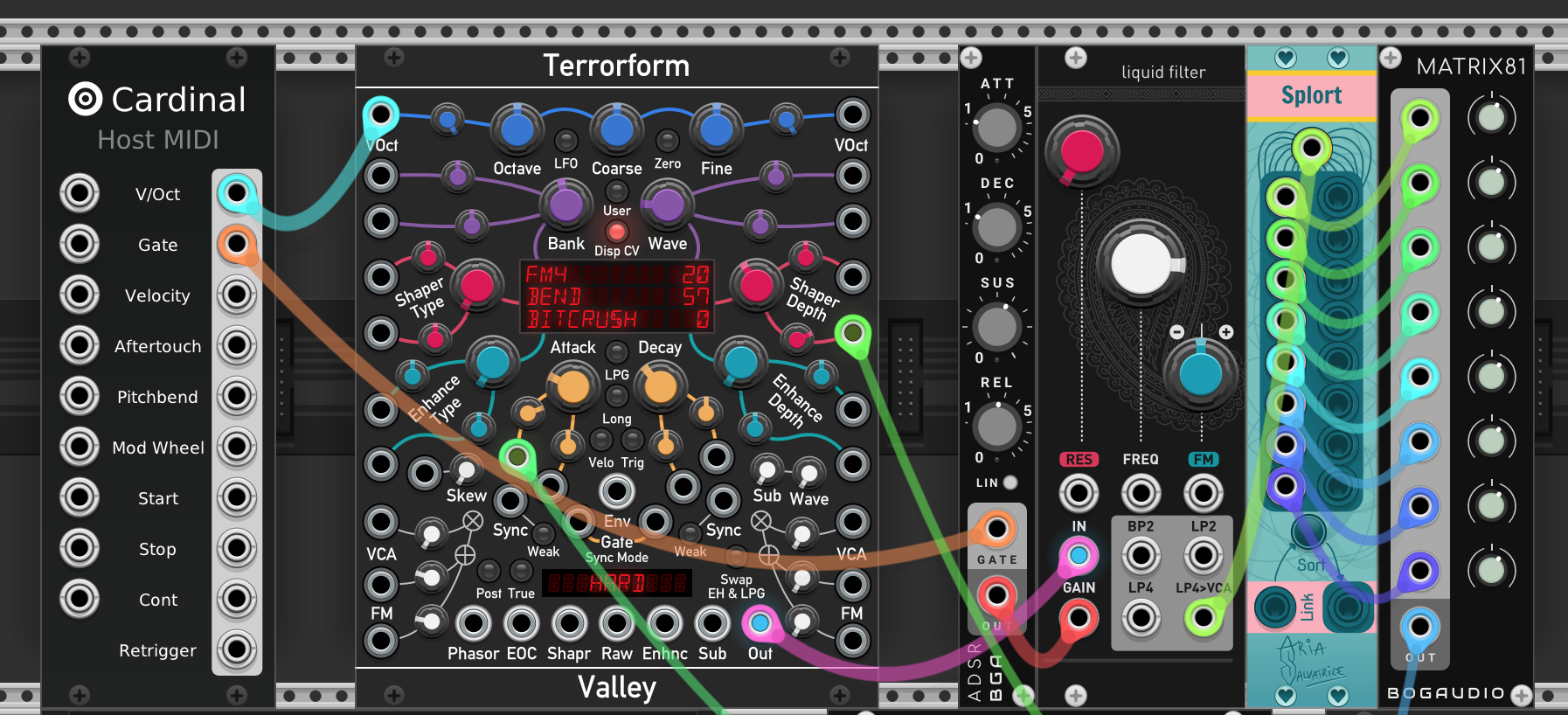Click the liquid filter LP4>VCA output jack
Image resolution: width=1568 pixels, height=715 pixels.
(x=1204, y=619)
